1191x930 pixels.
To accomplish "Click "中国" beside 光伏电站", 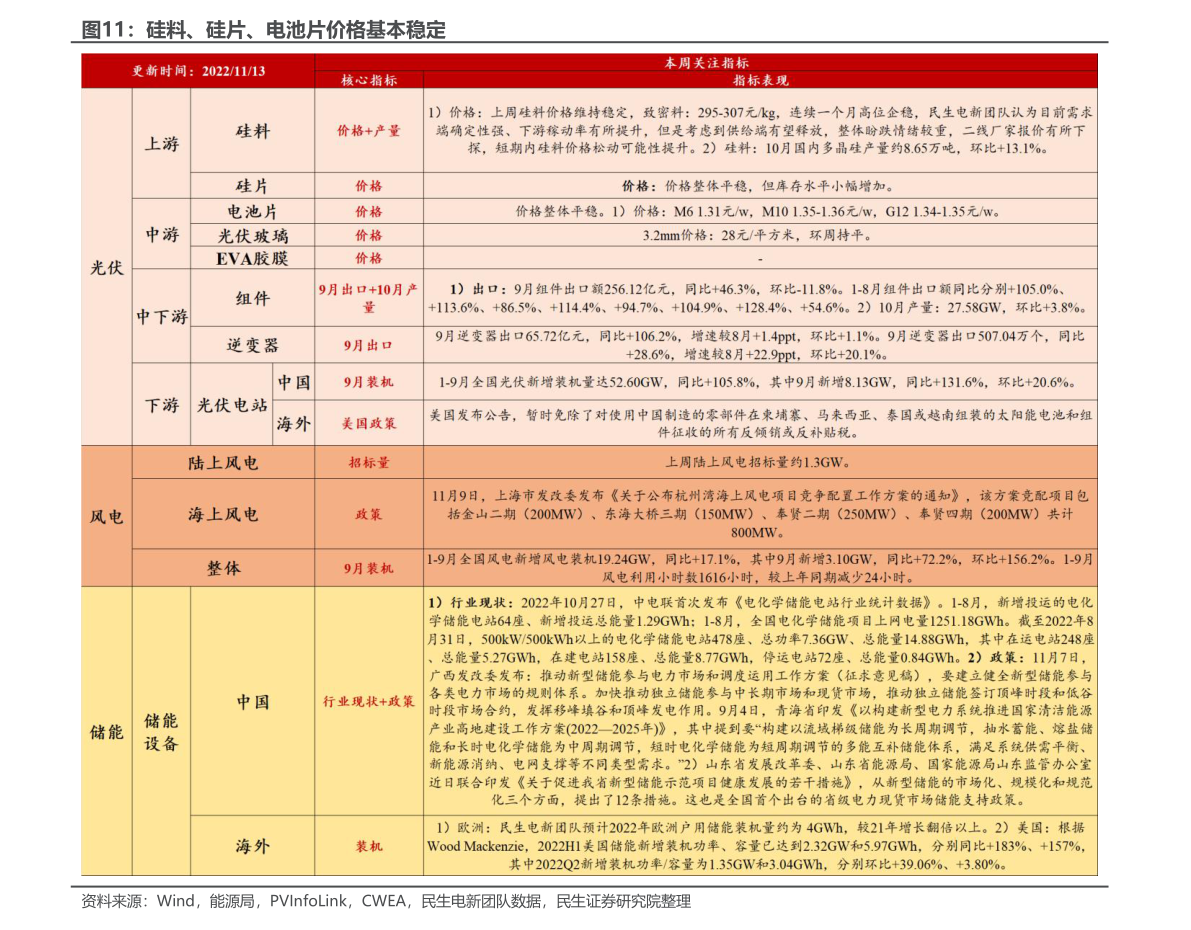I will pyautogui.click(x=294, y=382).
